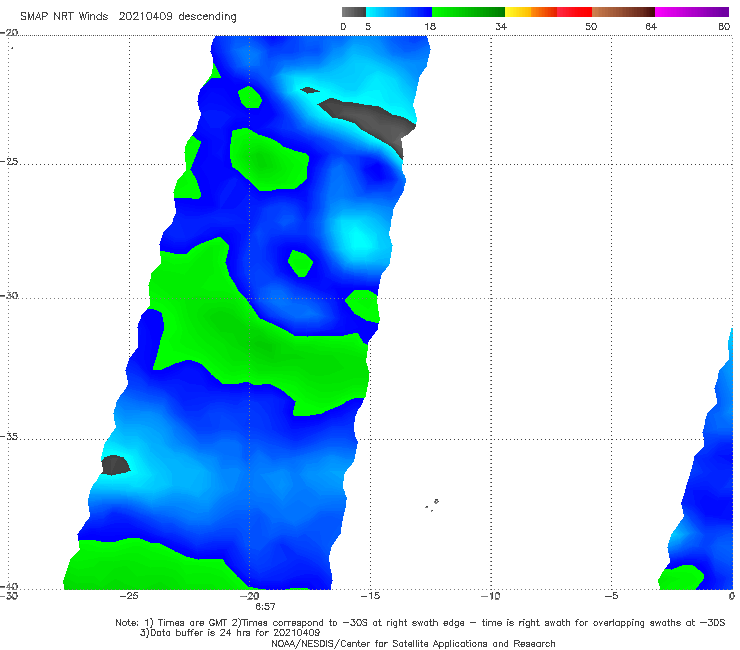Click the color bar label "64"
The height and width of the screenshot is (650, 740).
click(x=651, y=26)
